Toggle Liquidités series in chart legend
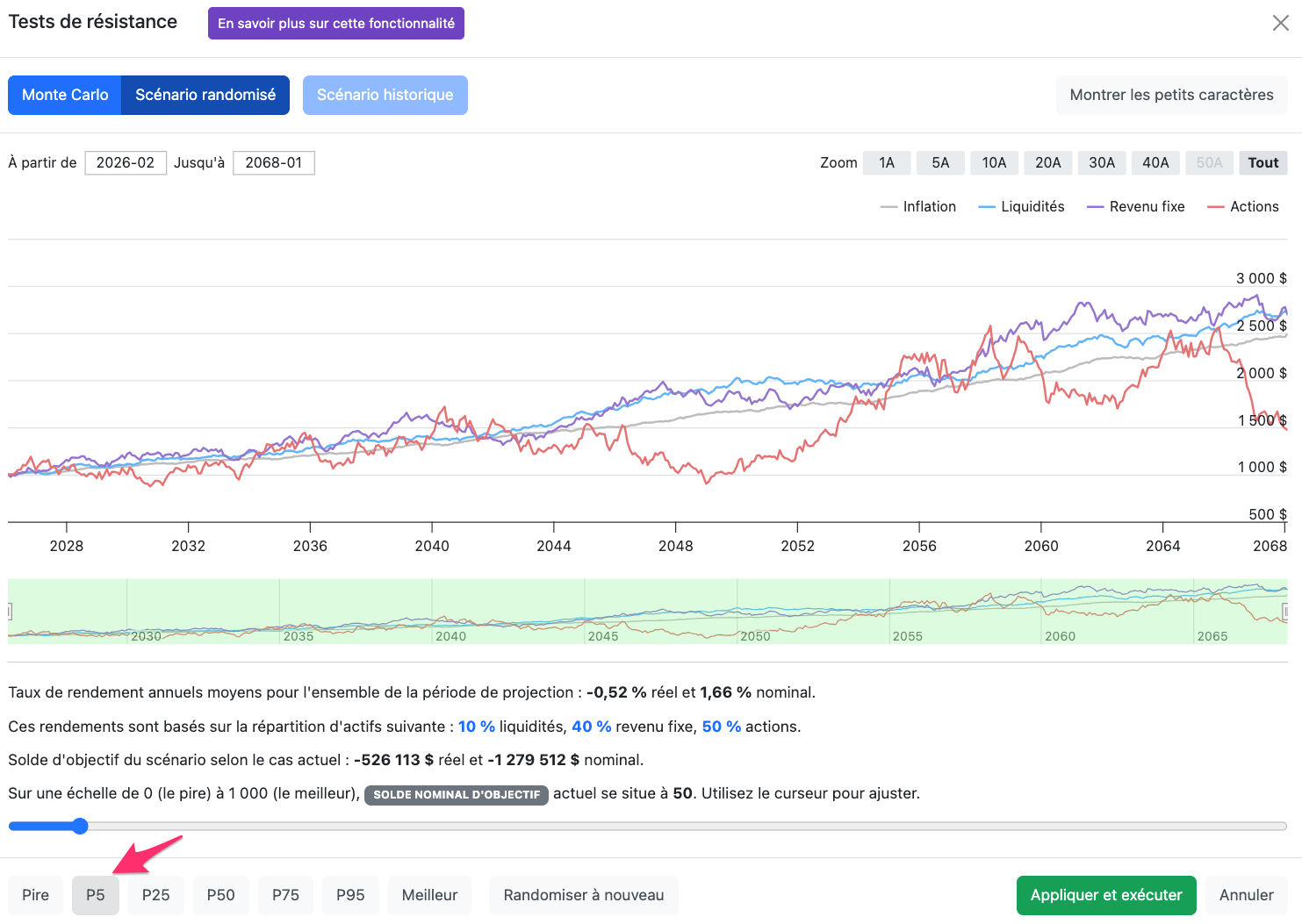1302x924 pixels. pyautogui.click(x=1021, y=207)
